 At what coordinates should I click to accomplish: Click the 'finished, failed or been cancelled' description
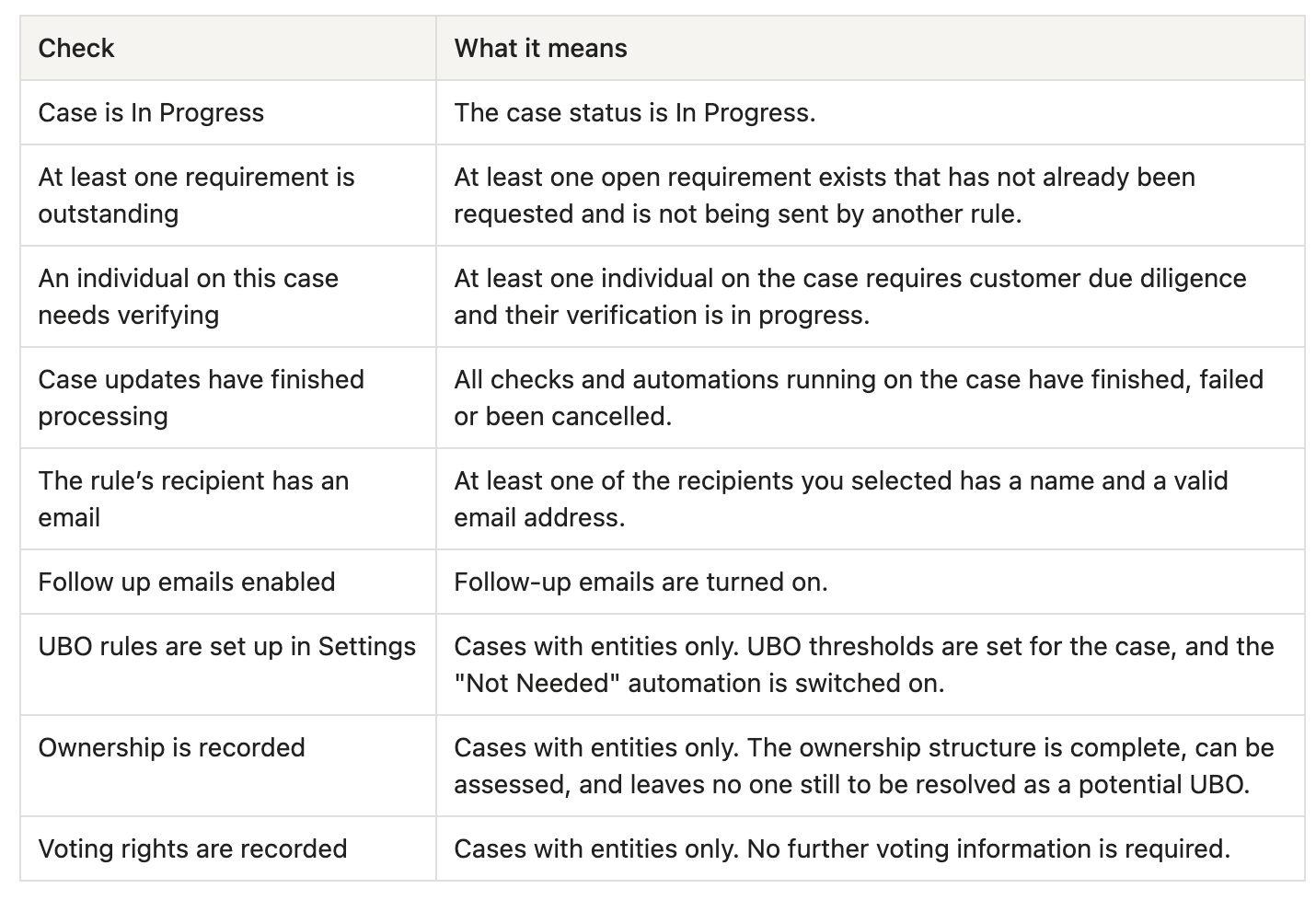870,398
